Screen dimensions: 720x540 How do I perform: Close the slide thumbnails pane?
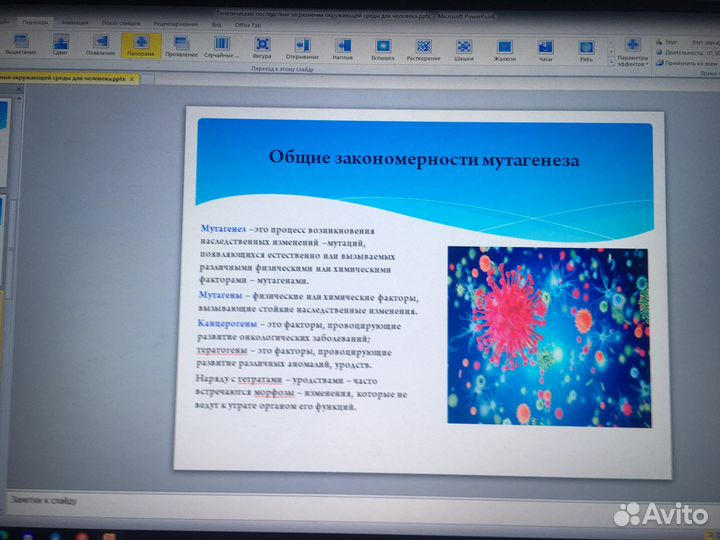(x=19, y=89)
